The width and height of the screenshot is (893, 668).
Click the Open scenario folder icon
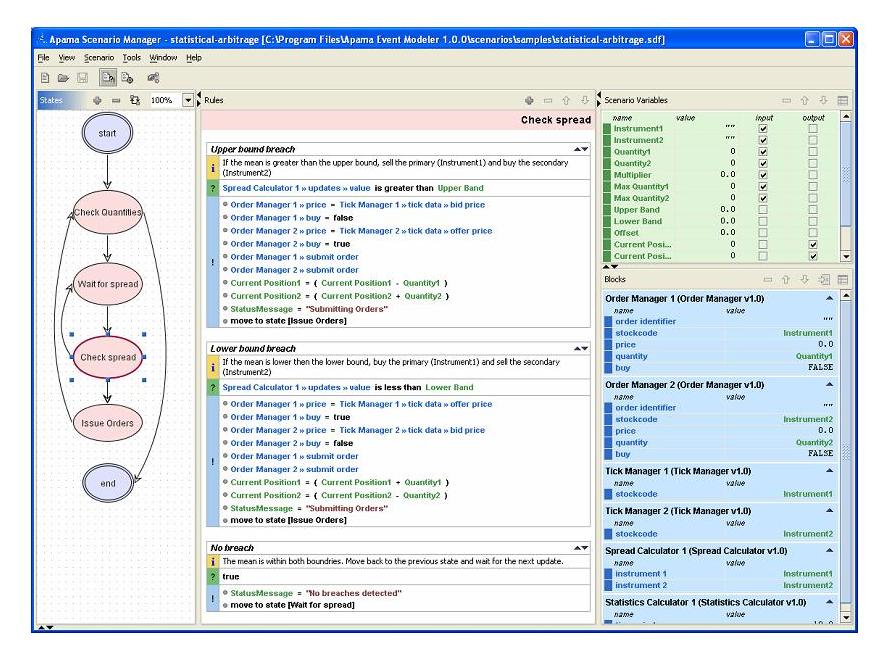(x=63, y=77)
